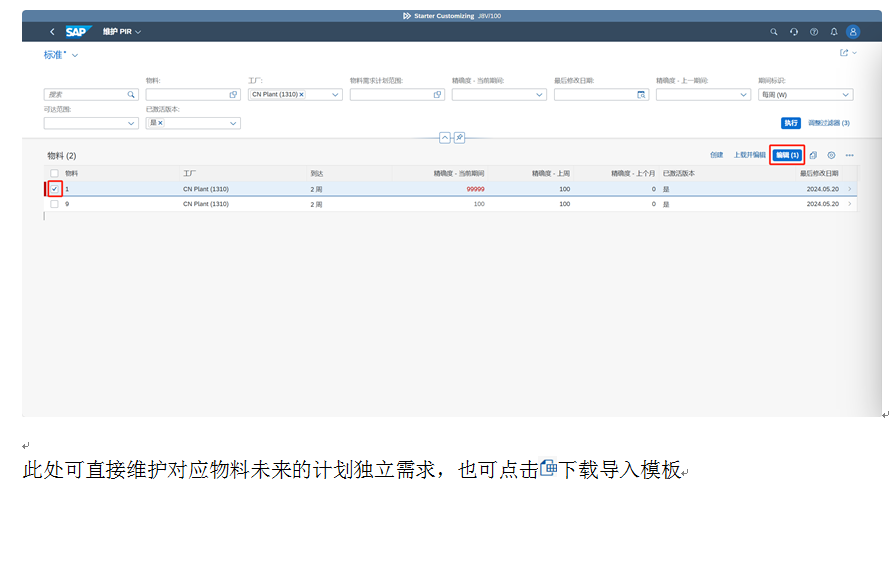Click the 调整过滤器 (3) link
Image resolution: width=893 pixels, height=570 pixels.
click(x=829, y=123)
